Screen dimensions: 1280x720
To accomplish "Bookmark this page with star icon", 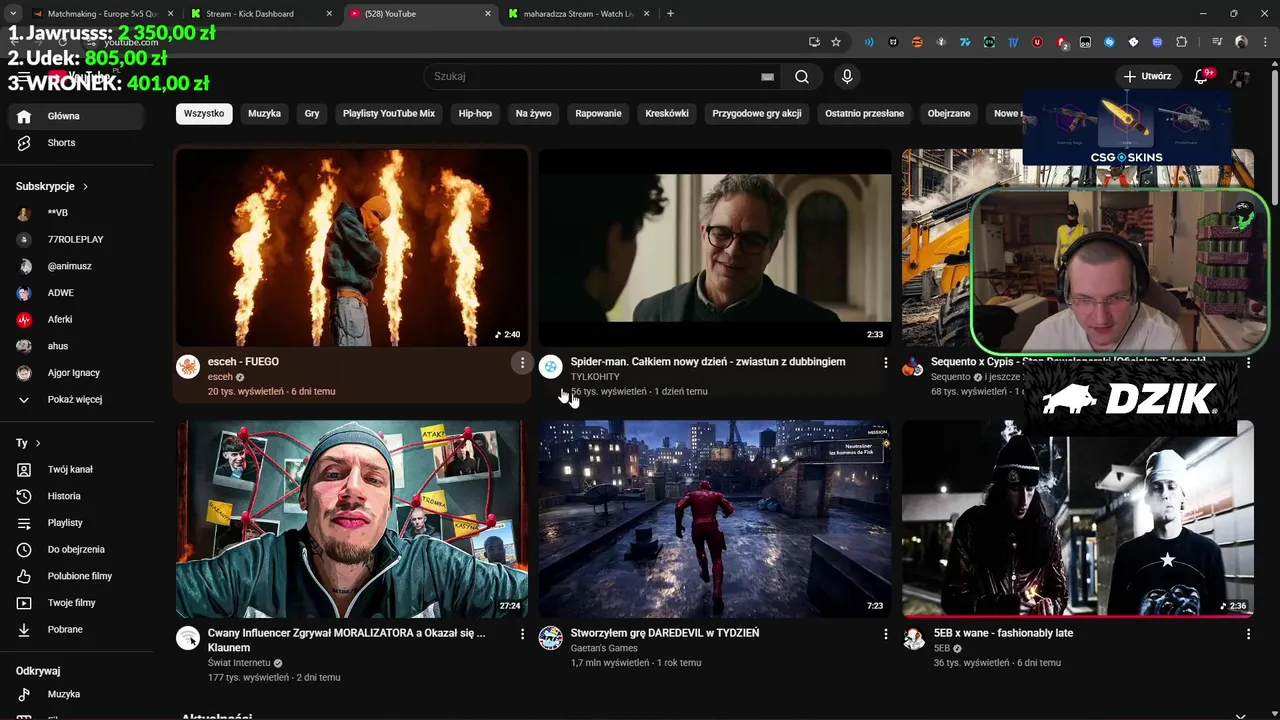I will 836,42.
